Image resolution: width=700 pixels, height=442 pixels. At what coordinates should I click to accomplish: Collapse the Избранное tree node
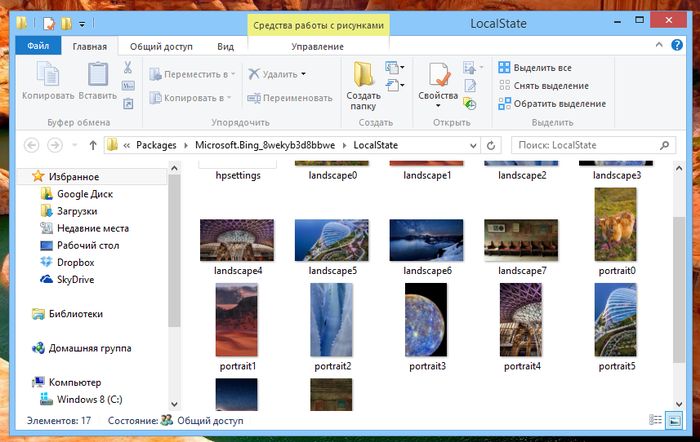[x=25, y=177]
